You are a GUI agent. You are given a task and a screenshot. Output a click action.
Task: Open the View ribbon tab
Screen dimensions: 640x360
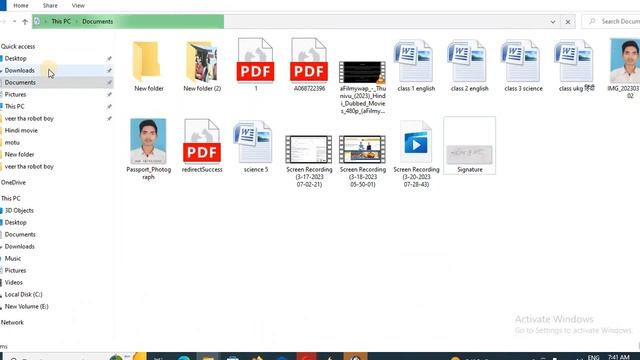coord(78,6)
